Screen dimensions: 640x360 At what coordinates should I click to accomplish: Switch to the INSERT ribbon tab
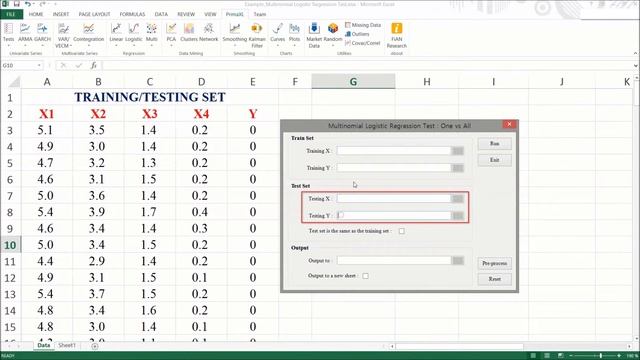pyautogui.click(x=61, y=14)
